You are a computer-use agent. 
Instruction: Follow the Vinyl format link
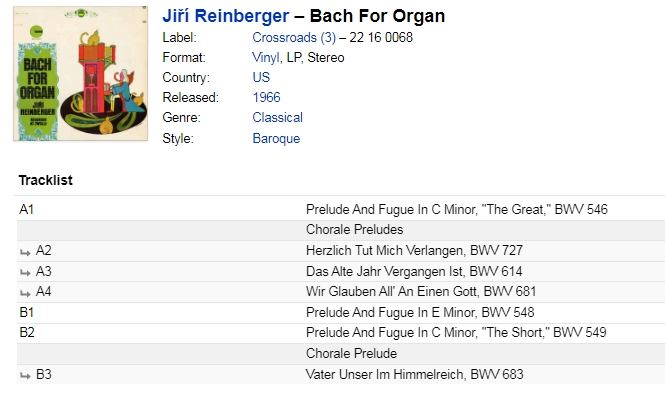click(265, 57)
